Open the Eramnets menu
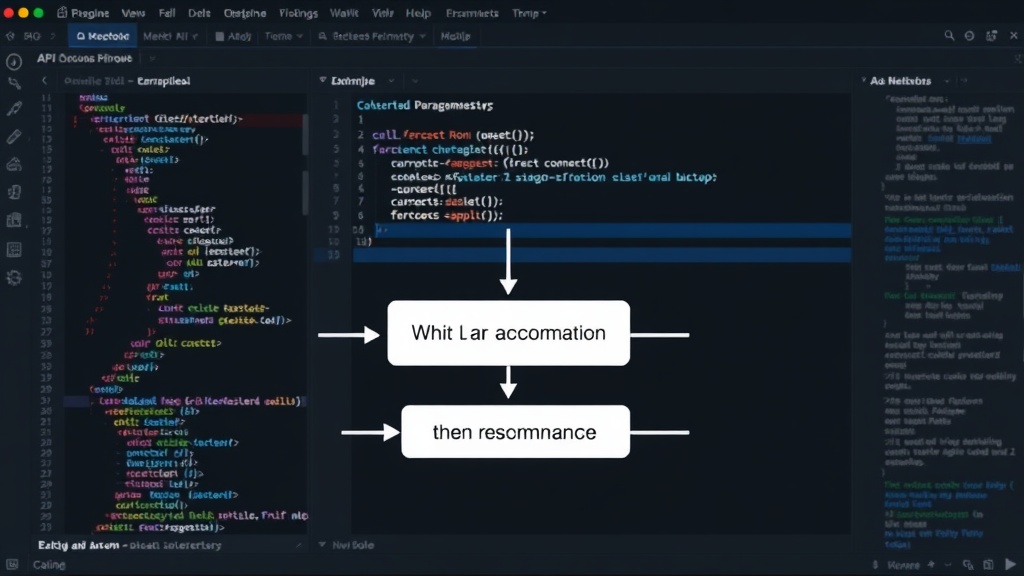1024x576 pixels. pos(472,13)
